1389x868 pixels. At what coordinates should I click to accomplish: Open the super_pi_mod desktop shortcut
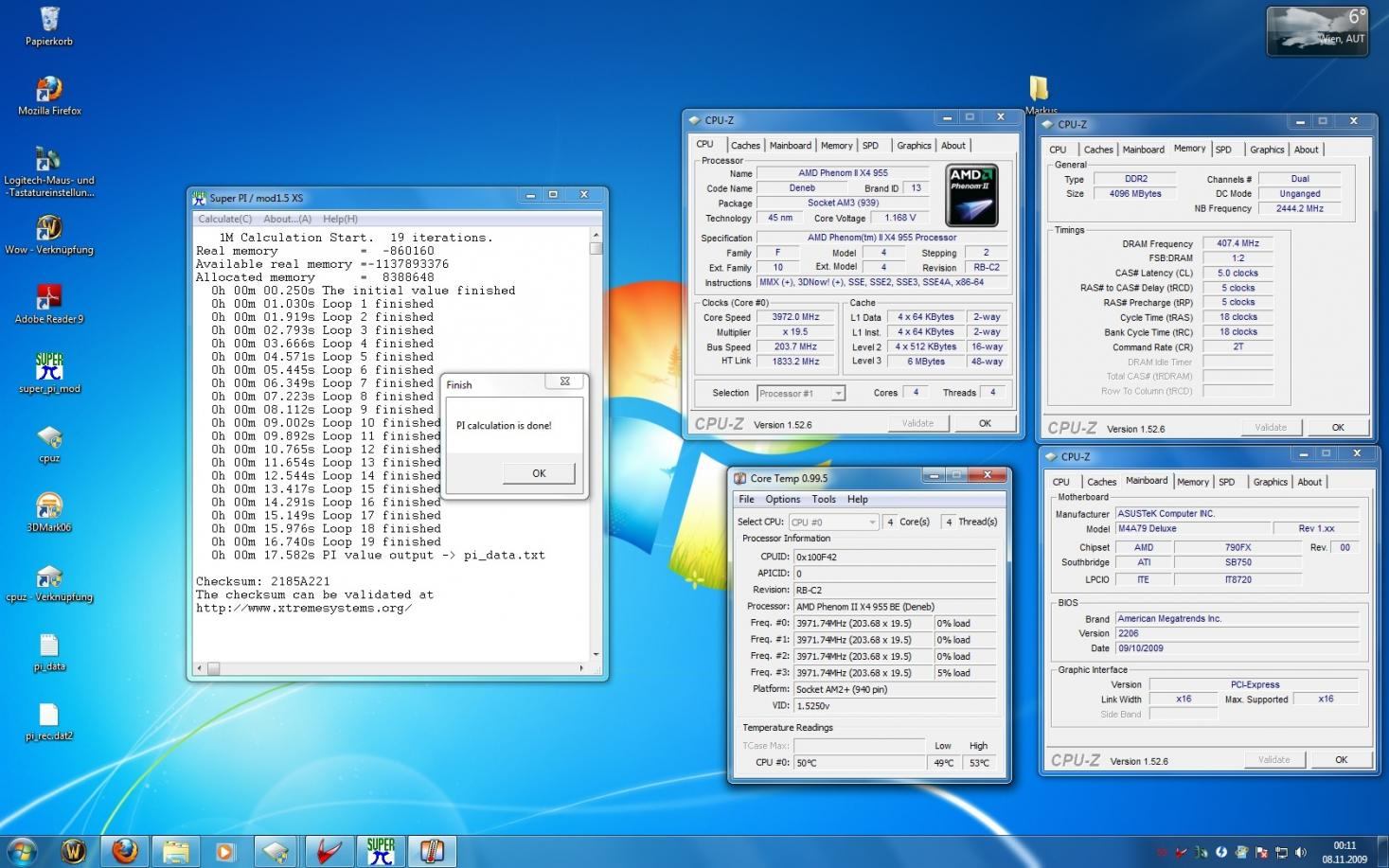coord(49,367)
